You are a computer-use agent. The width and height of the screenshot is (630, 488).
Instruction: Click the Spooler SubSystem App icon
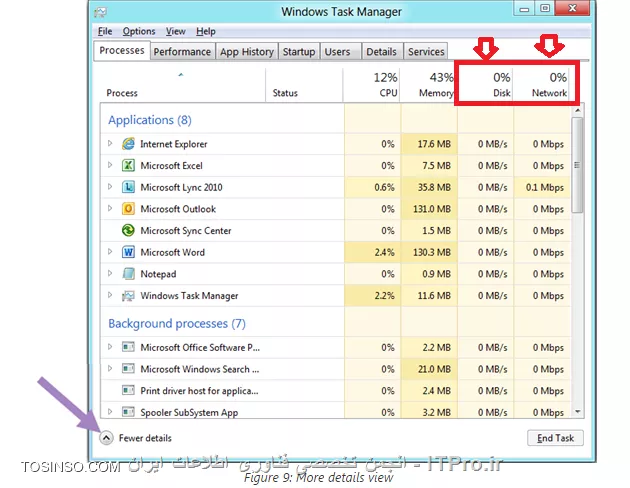point(128,412)
